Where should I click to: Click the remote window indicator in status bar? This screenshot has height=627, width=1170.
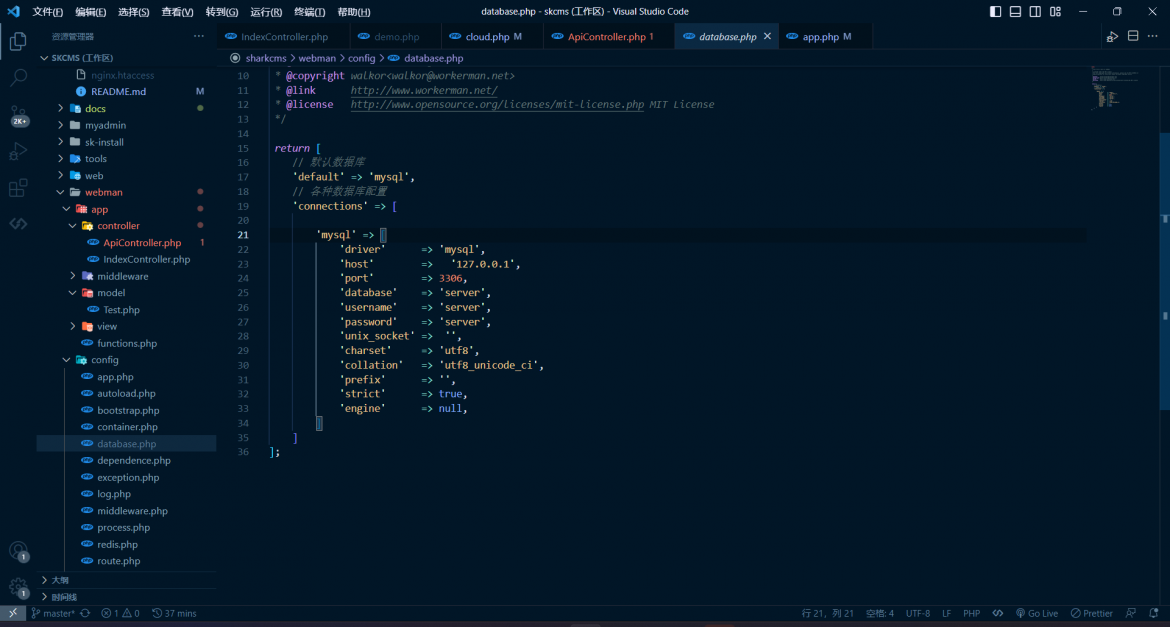pos(13,614)
